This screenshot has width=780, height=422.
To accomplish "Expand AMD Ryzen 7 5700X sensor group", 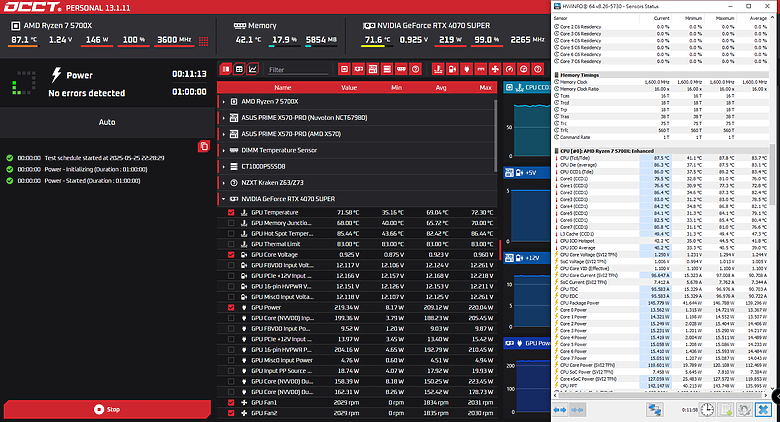I will point(223,102).
